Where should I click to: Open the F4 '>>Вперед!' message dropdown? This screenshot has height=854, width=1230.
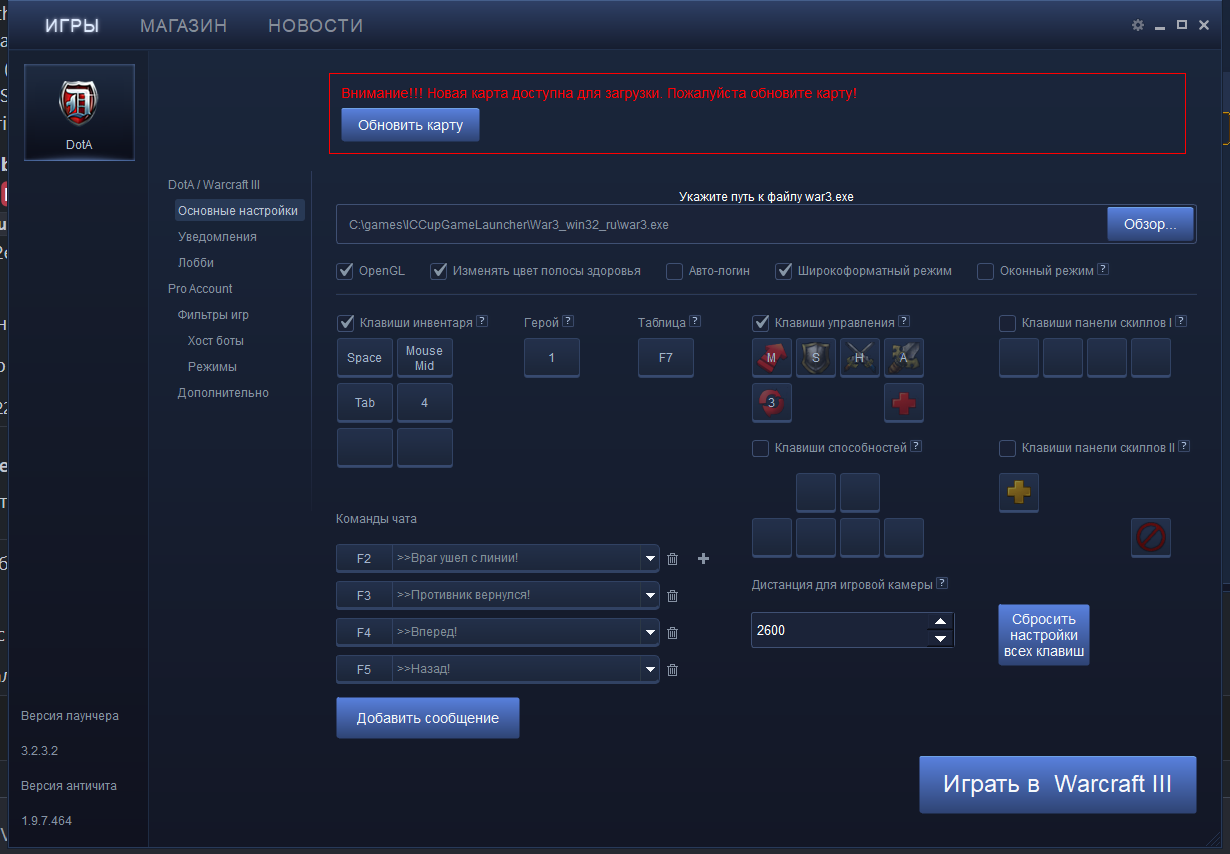[x=650, y=632]
